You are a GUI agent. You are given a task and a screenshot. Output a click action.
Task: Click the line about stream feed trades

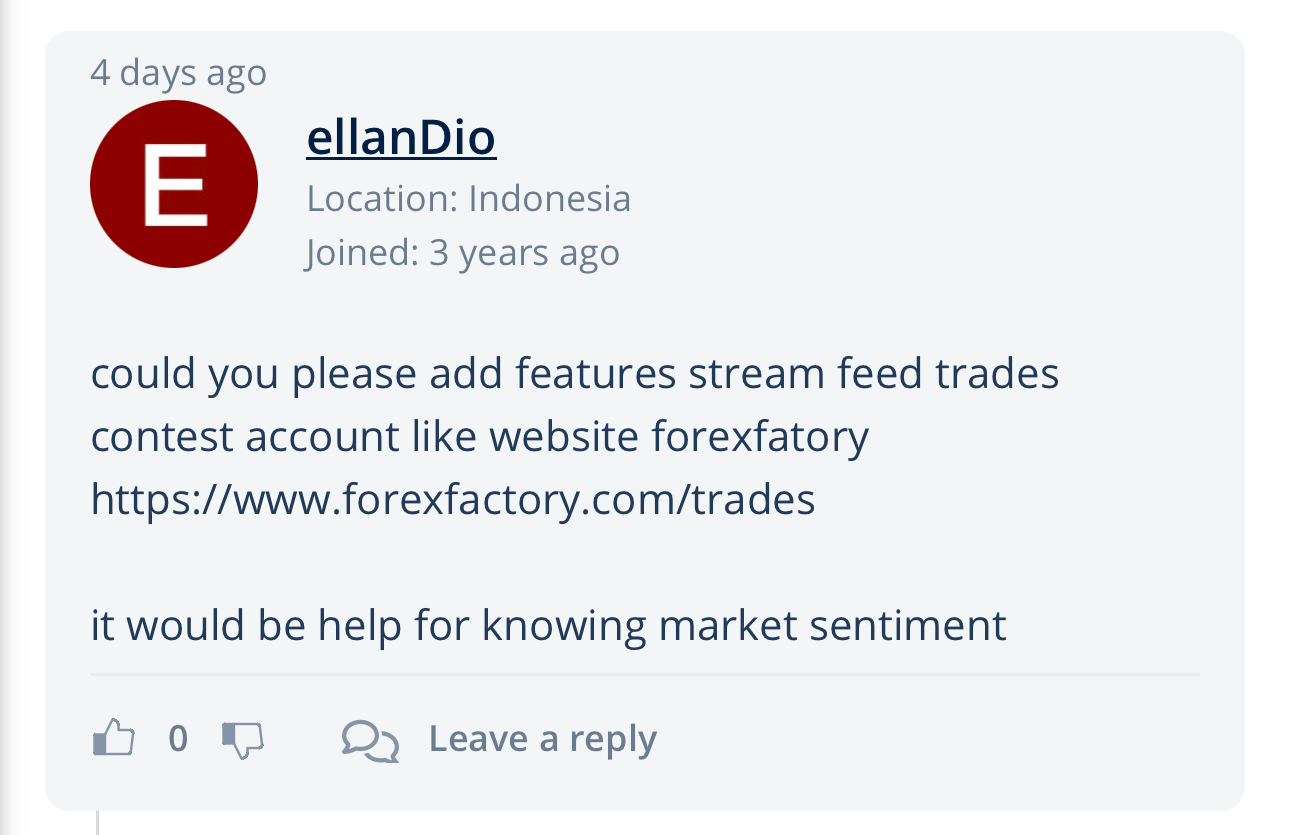(x=575, y=373)
